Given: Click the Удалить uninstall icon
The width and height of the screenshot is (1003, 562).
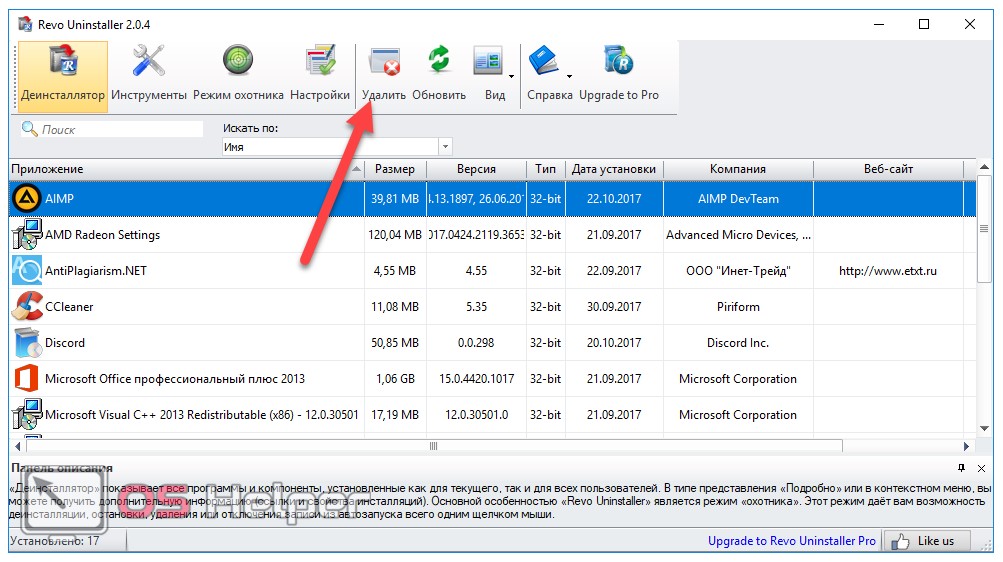Looking at the screenshot, I should 384,75.
